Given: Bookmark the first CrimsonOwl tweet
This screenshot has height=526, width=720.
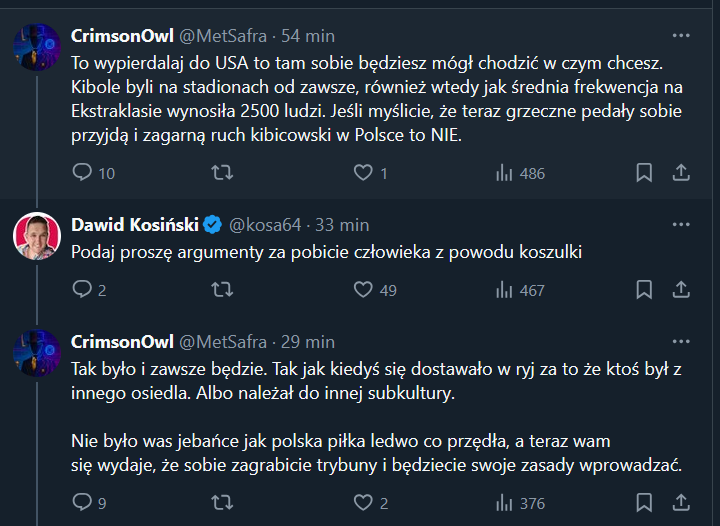Looking at the screenshot, I should pos(644,173).
